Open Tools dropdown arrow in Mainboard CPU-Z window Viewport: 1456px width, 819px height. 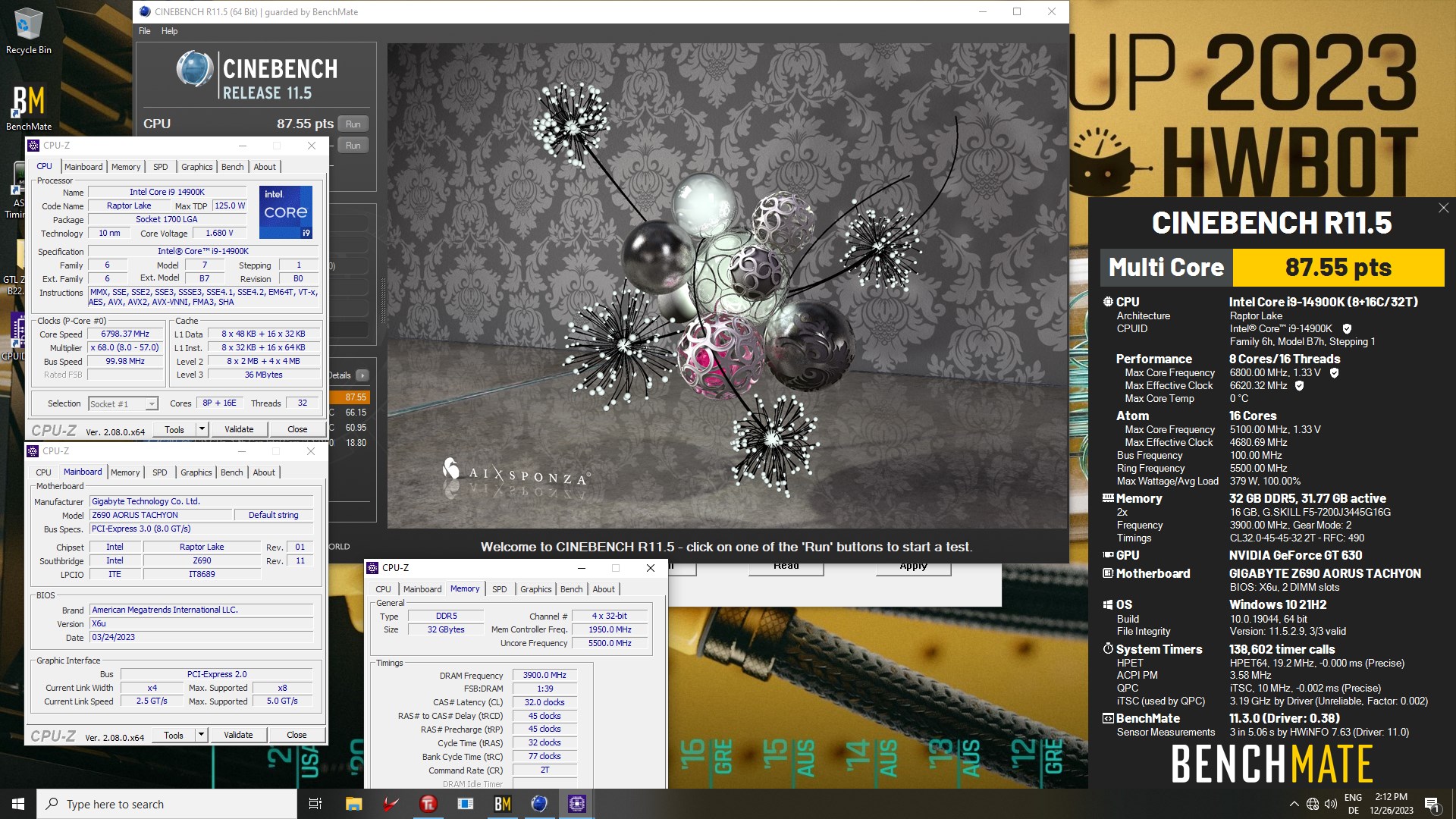coord(201,735)
